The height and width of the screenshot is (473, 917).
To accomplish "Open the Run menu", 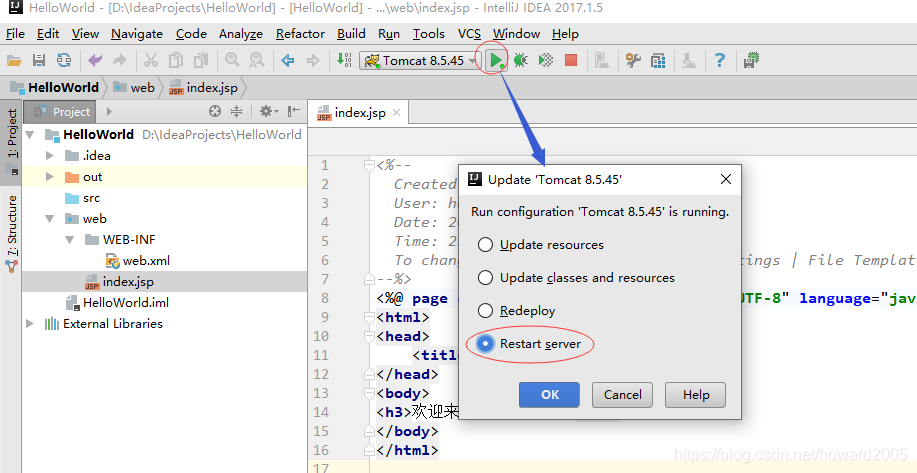I will coord(389,34).
